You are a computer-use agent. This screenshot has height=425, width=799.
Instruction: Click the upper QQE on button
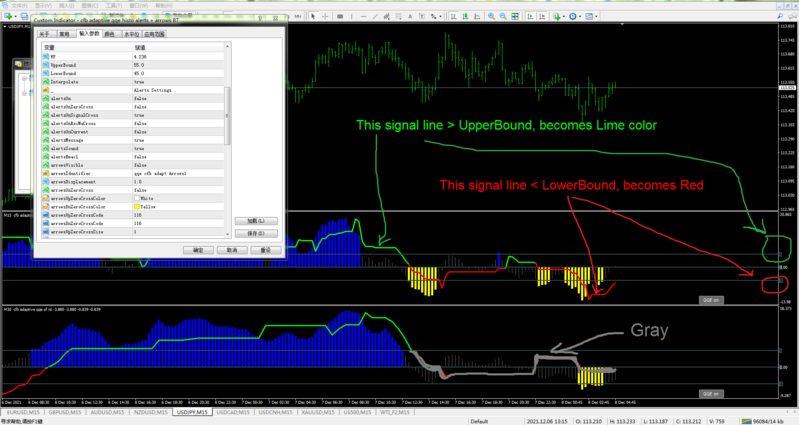711,300
